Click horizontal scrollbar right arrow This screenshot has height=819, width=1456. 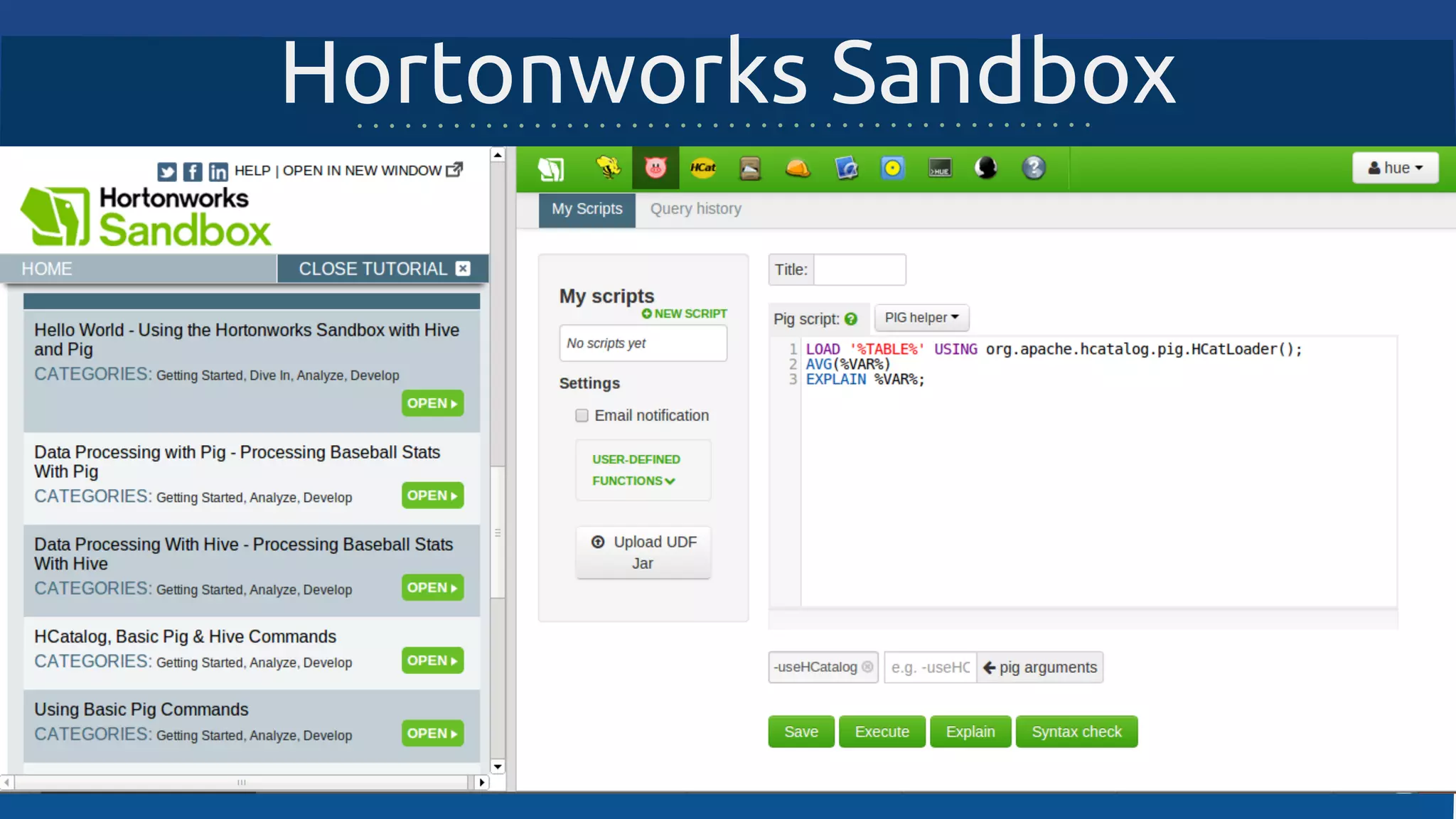pyautogui.click(x=481, y=782)
